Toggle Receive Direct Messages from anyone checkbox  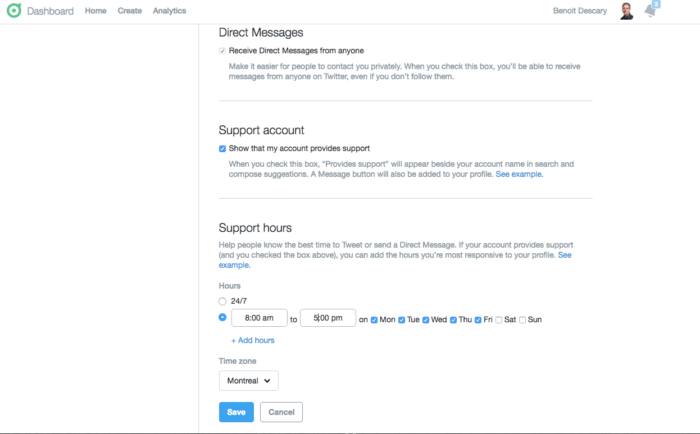pyautogui.click(x=223, y=50)
